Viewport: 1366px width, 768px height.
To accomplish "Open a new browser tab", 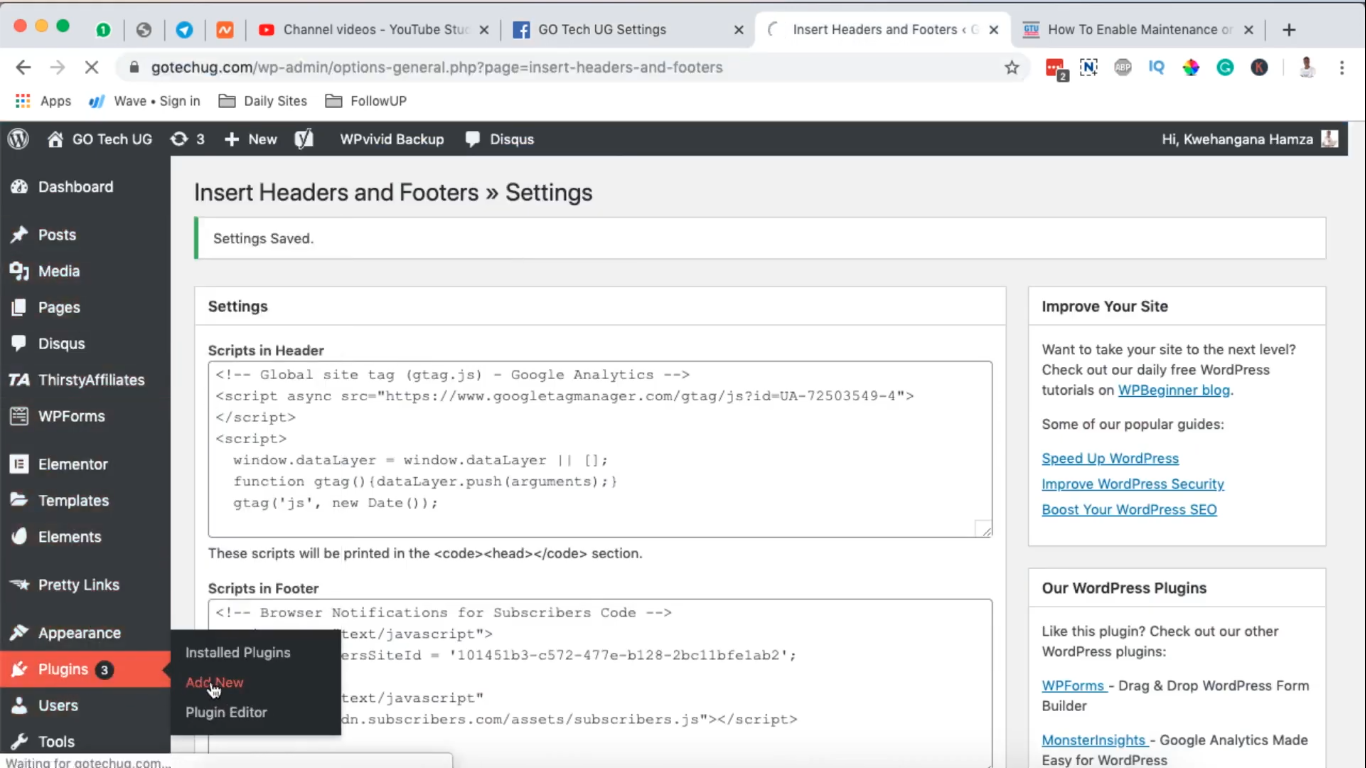I will tap(1289, 30).
